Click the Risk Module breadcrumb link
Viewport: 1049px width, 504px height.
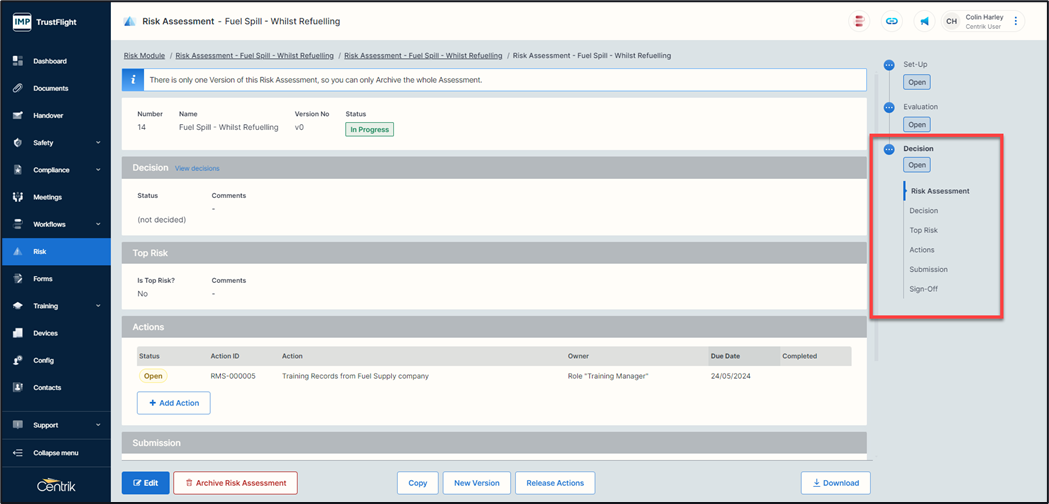[x=144, y=56]
